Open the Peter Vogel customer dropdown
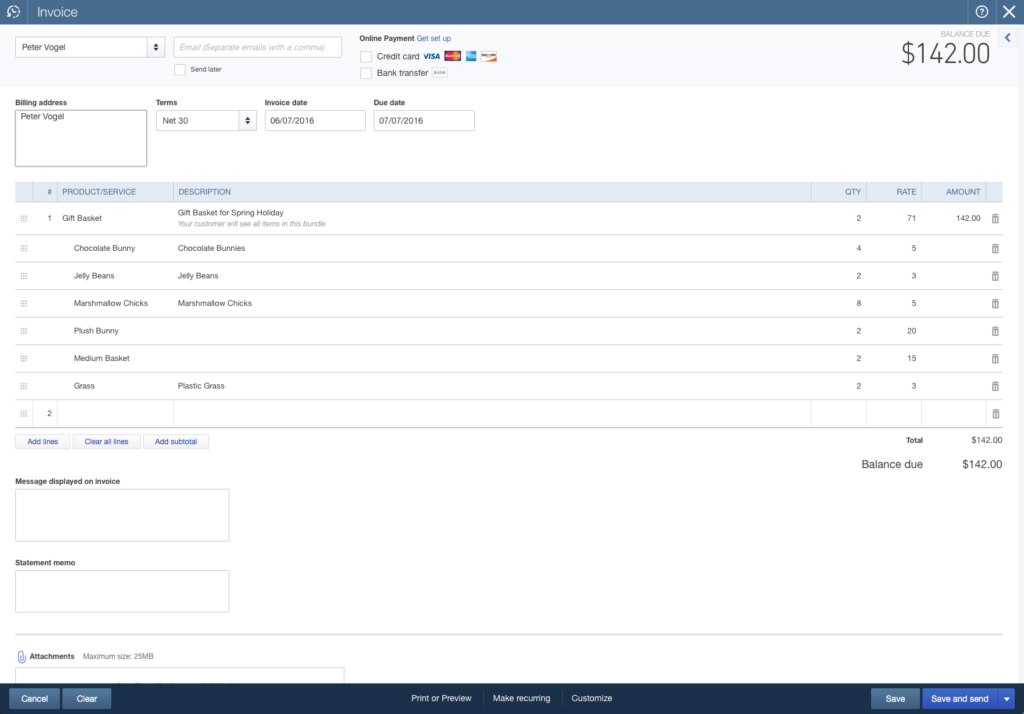Image resolution: width=1024 pixels, height=714 pixels. 155,47
